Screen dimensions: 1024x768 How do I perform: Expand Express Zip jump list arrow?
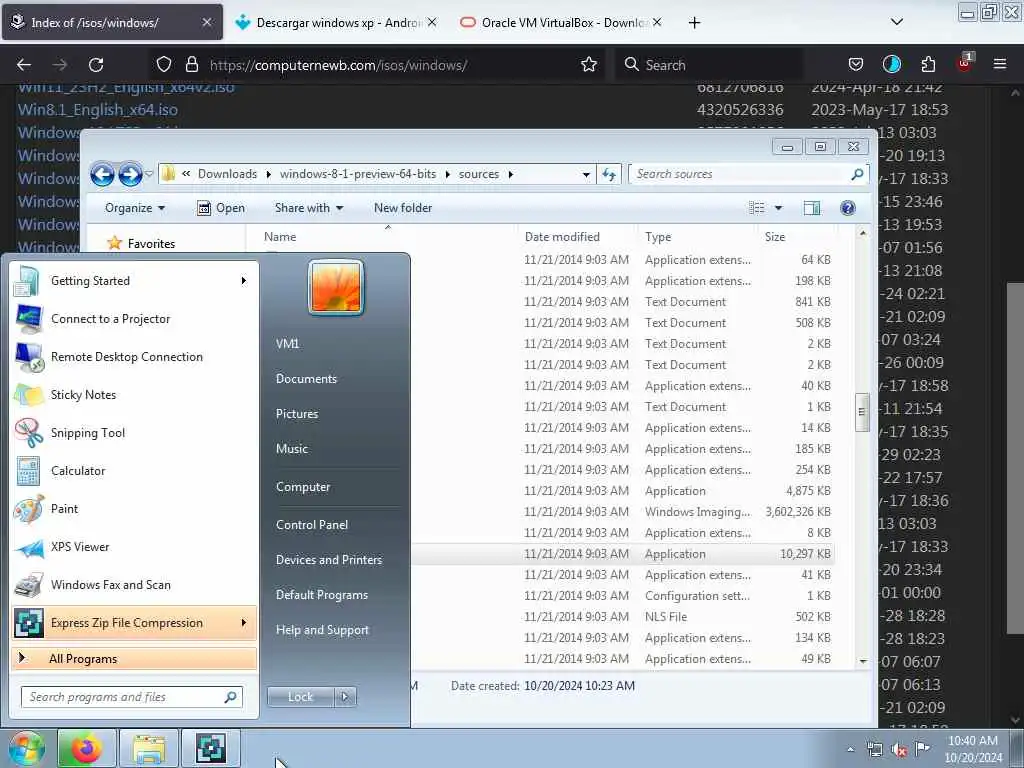tap(244, 623)
